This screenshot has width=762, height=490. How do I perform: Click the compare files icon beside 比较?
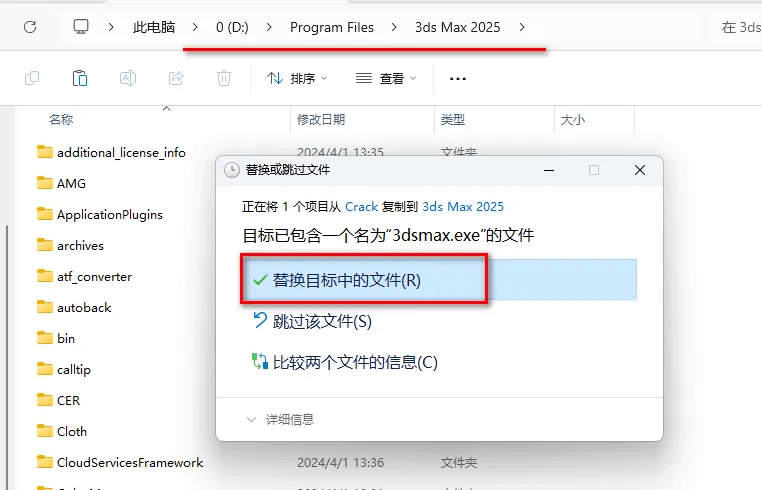click(x=260, y=361)
